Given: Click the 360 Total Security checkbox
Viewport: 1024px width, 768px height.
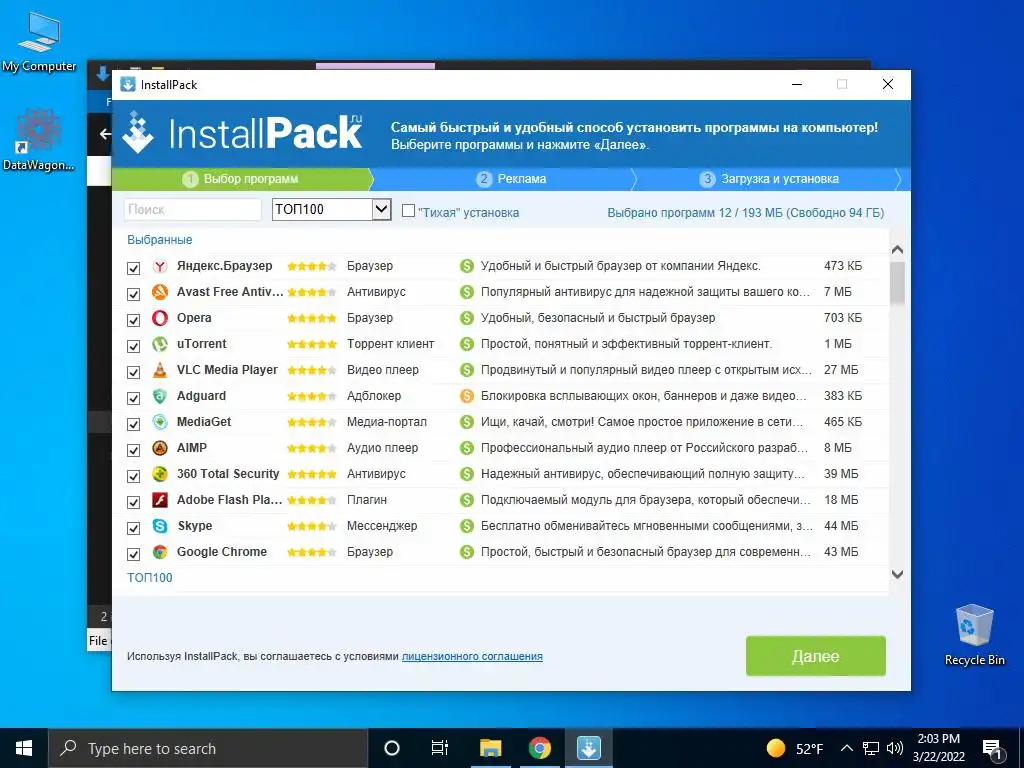Looking at the screenshot, I should click(133, 476).
